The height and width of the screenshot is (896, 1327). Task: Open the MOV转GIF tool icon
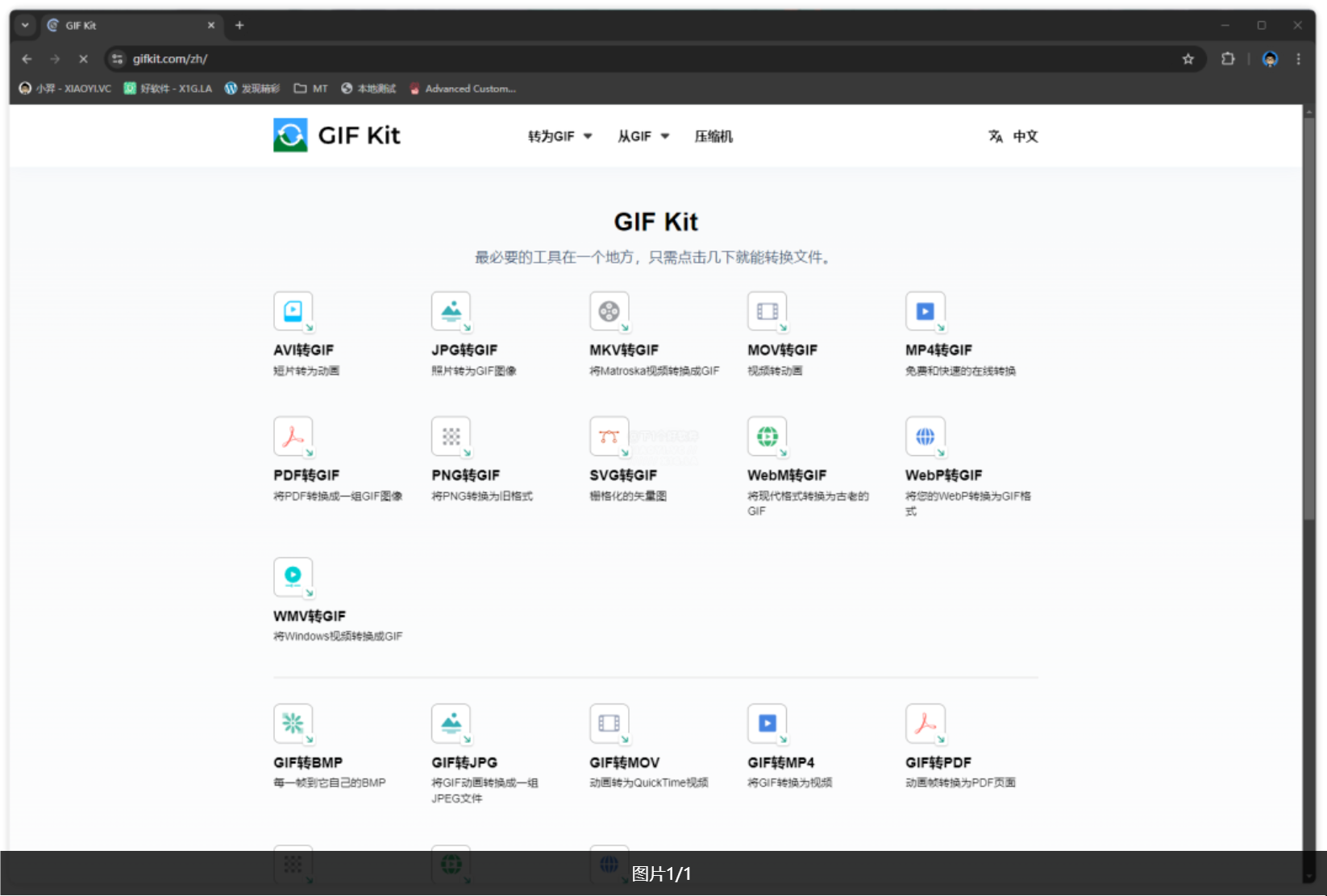[767, 311]
